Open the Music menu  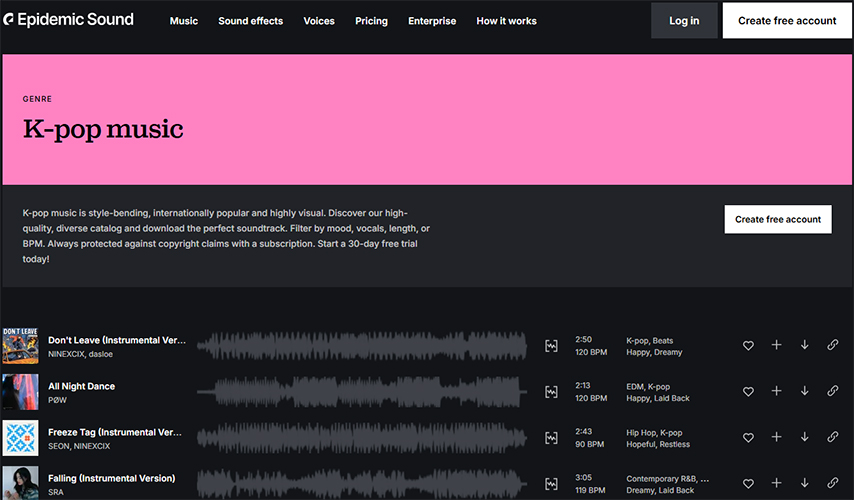coord(184,21)
